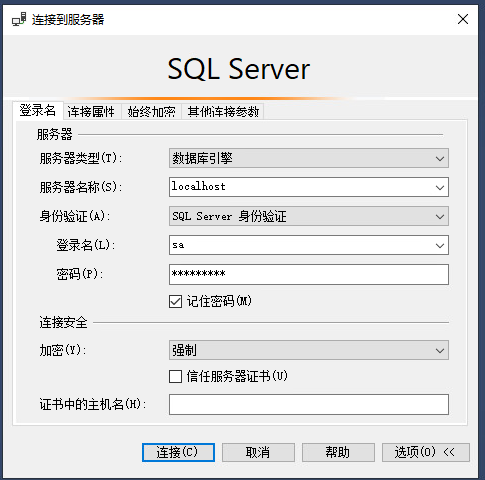Click the 取消 button
Screen dimensions: 485x480
pos(258,452)
